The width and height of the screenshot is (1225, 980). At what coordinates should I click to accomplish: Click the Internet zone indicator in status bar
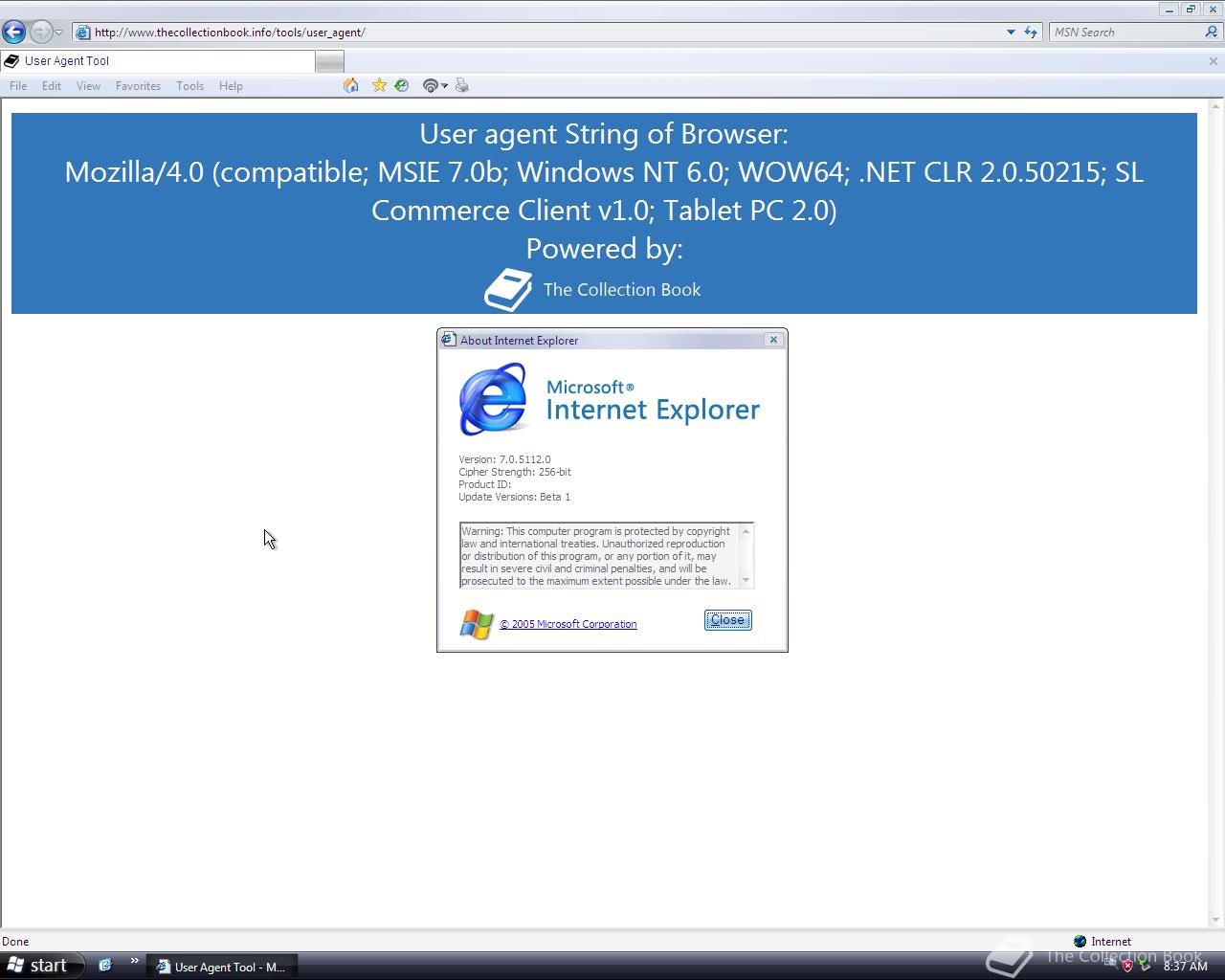pyautogui.click(x=1102, y=942)
